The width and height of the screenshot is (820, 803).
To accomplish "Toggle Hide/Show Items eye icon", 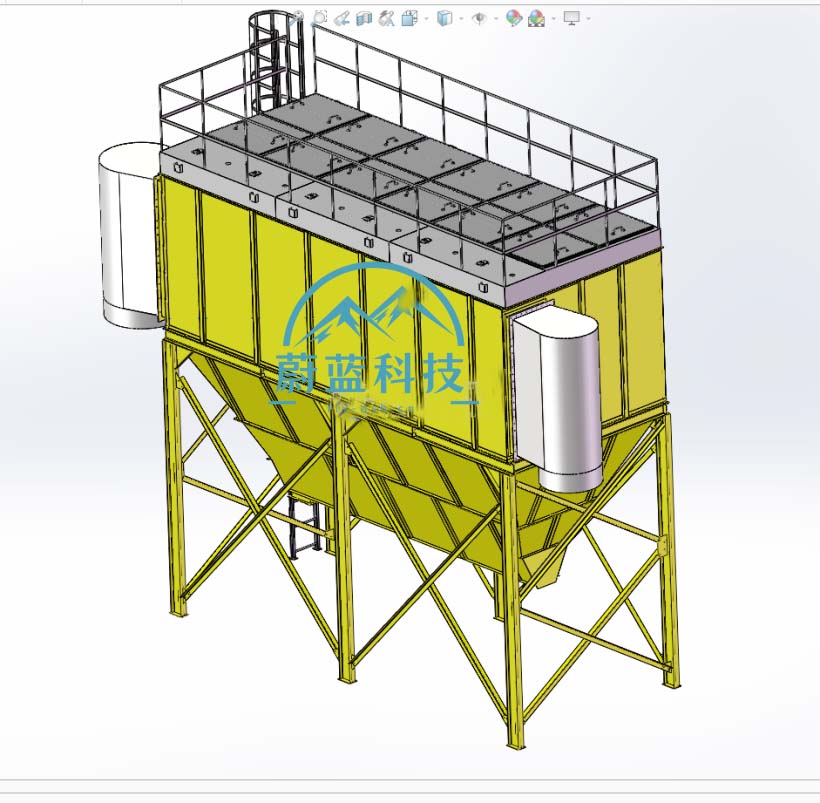I will tap(479, 18).
